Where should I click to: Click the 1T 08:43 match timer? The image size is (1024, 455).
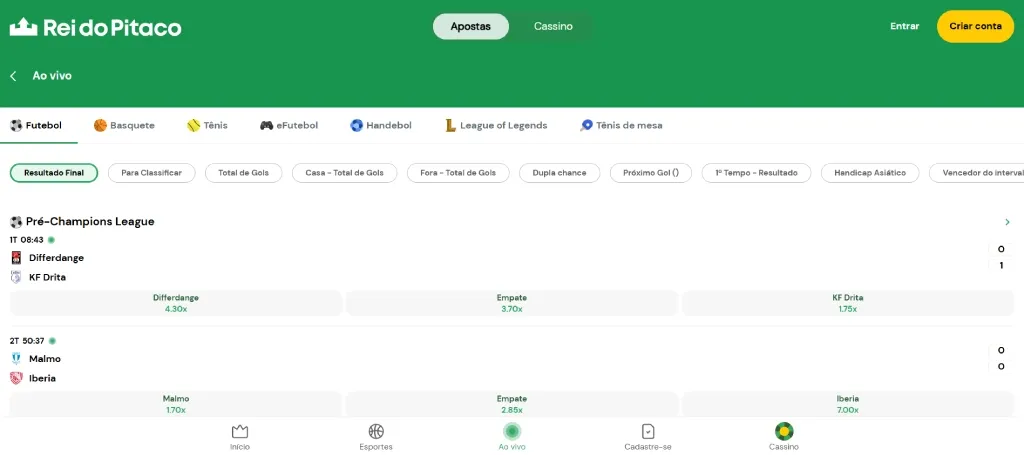tap(27, 240)
